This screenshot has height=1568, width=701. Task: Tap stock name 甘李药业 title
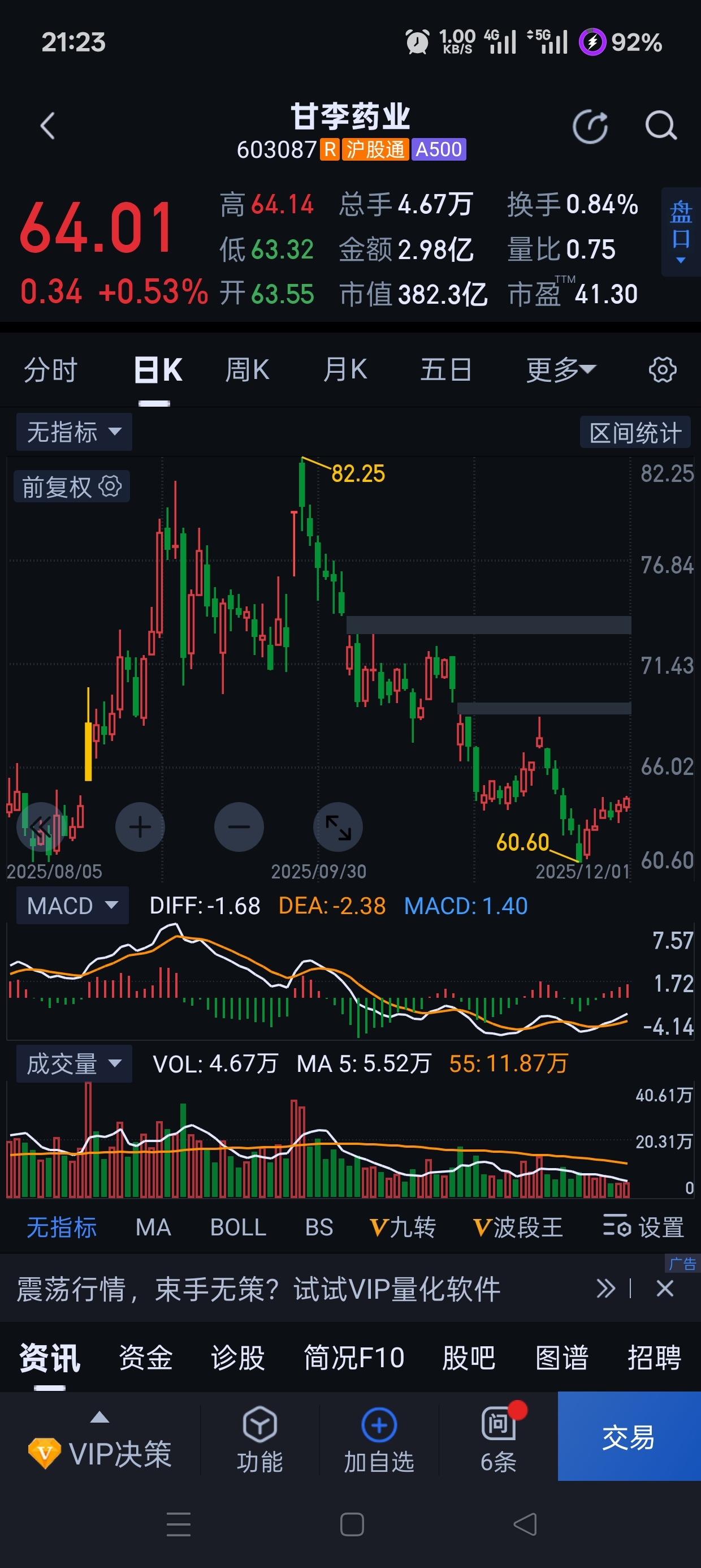coord(350,115)
